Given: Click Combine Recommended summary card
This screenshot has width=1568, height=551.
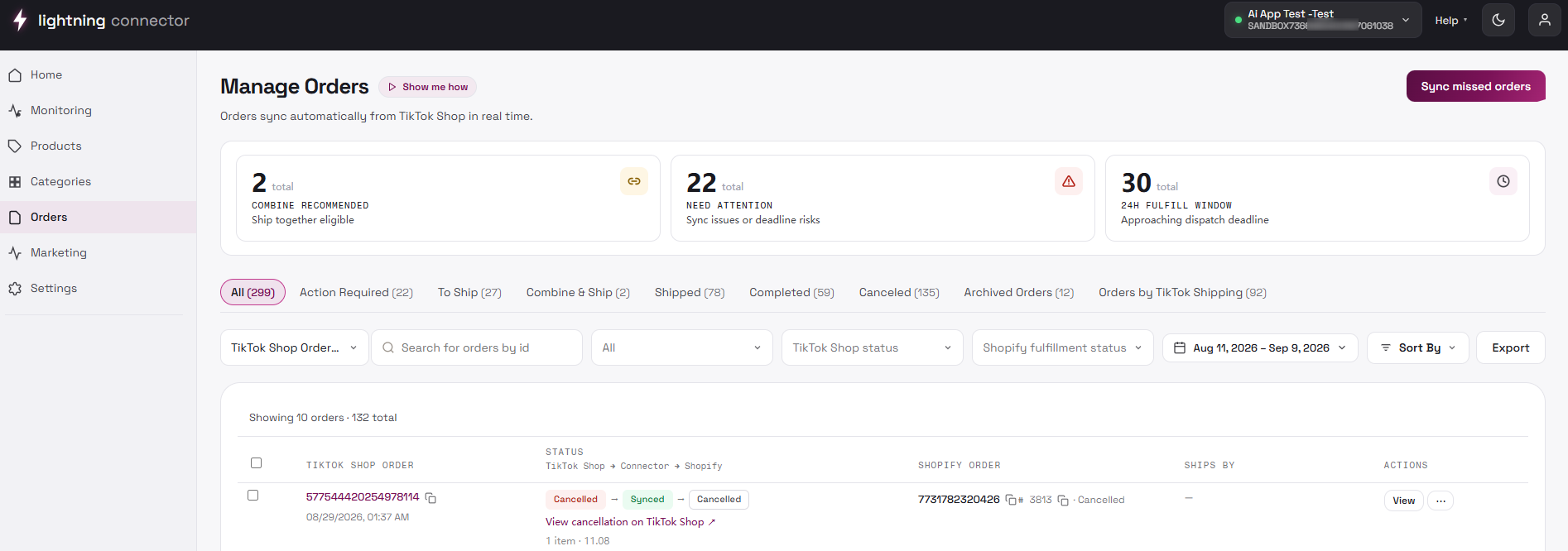Looking at the screenshot, I should tap(448, 199).
